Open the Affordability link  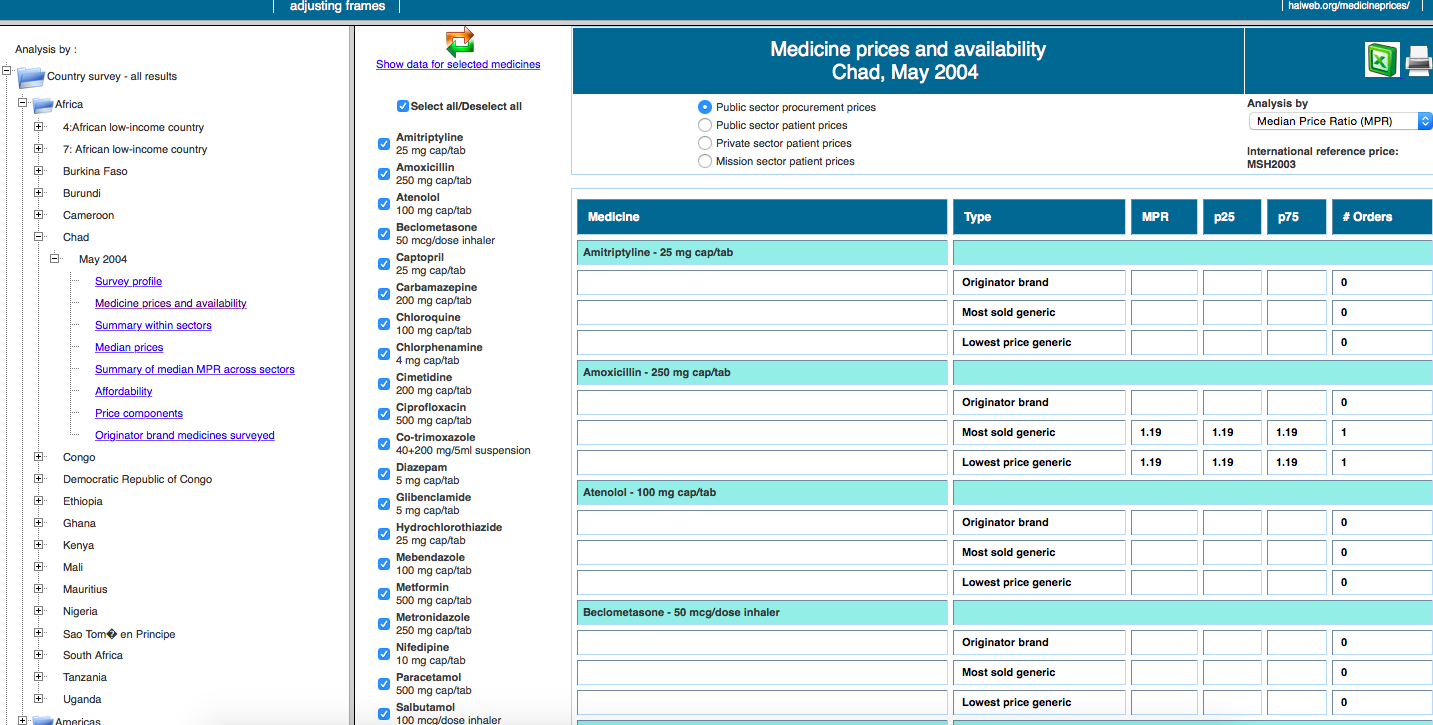[x=124, y=392]
